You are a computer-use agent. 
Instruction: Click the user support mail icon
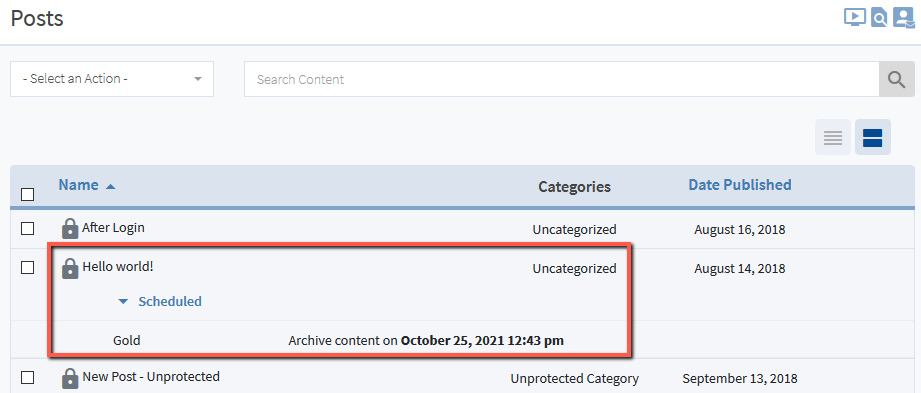pyautogui.click(x=903, y=18)
